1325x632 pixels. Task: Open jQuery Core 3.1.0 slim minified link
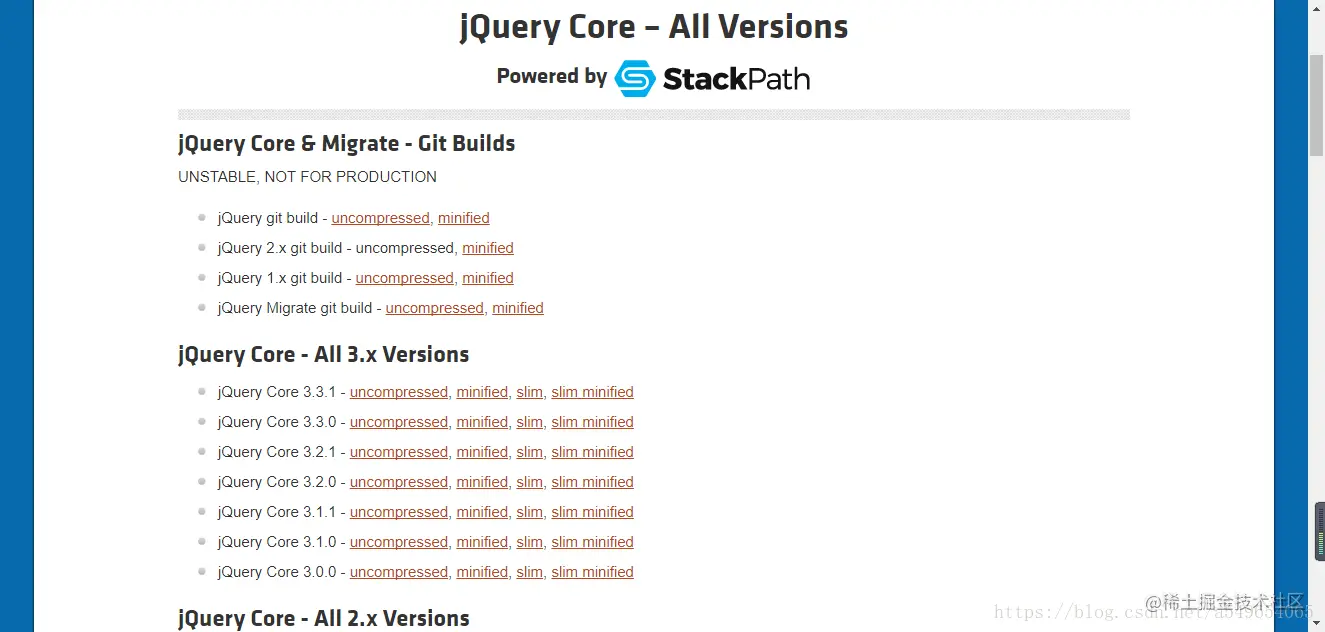[592, 542]
